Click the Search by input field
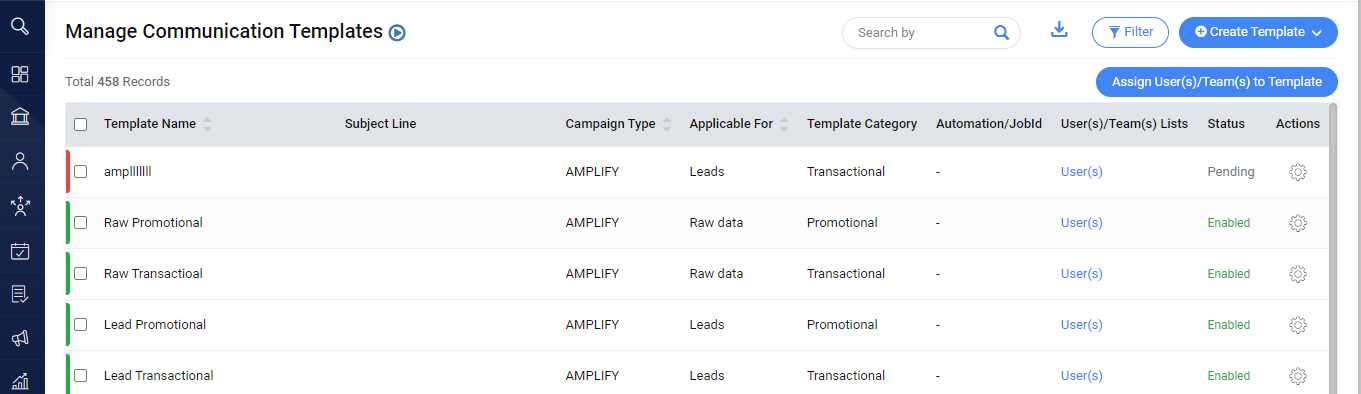Viewport: 1361px width, 394px height. pyautogui.click(x=920, y=33)
